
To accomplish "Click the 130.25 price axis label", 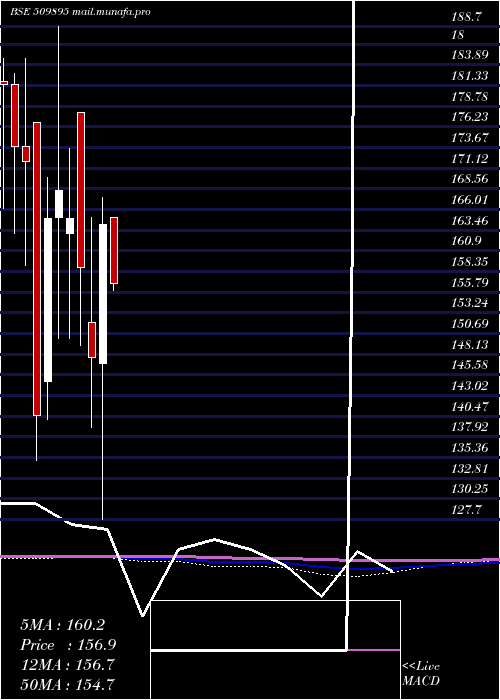I will point(470,489).
